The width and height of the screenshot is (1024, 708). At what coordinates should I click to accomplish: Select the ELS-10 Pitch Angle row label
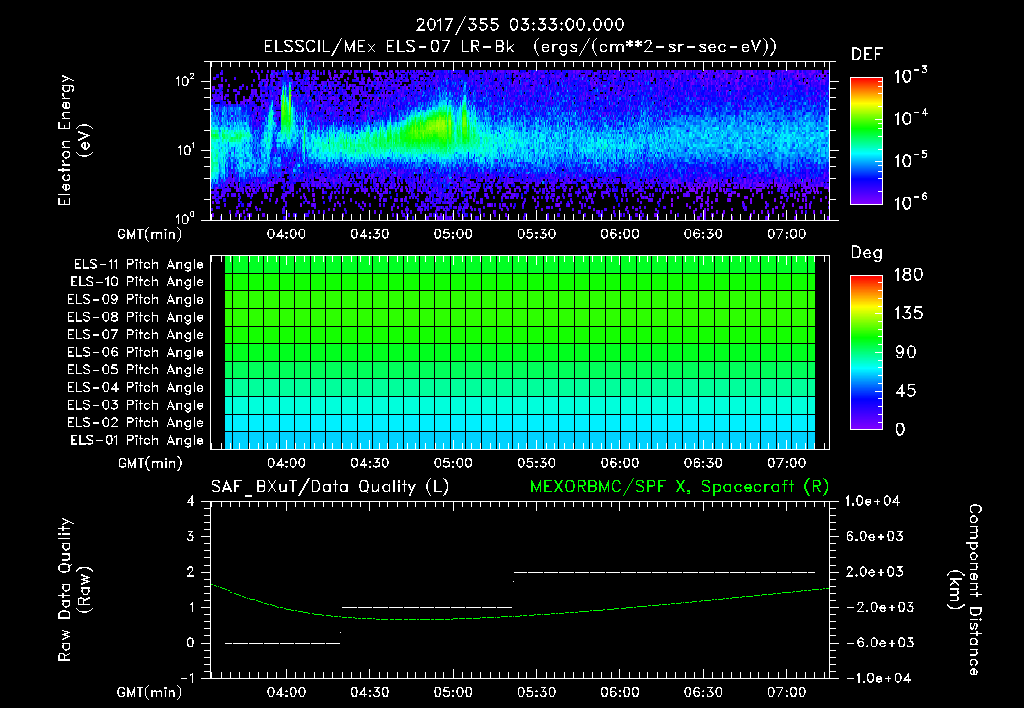[x=137, y=282]
